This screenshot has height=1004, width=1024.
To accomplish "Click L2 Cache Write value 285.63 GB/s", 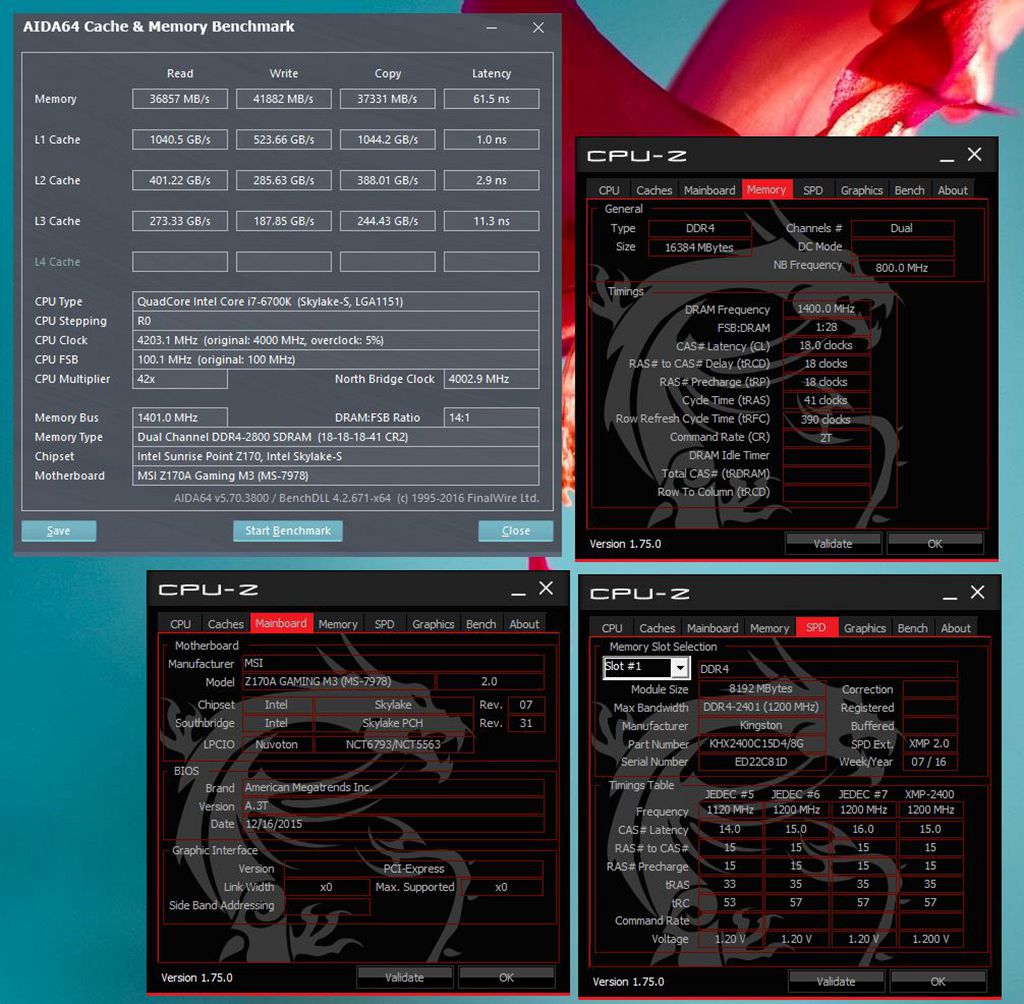I will click(x=283, y=180).
